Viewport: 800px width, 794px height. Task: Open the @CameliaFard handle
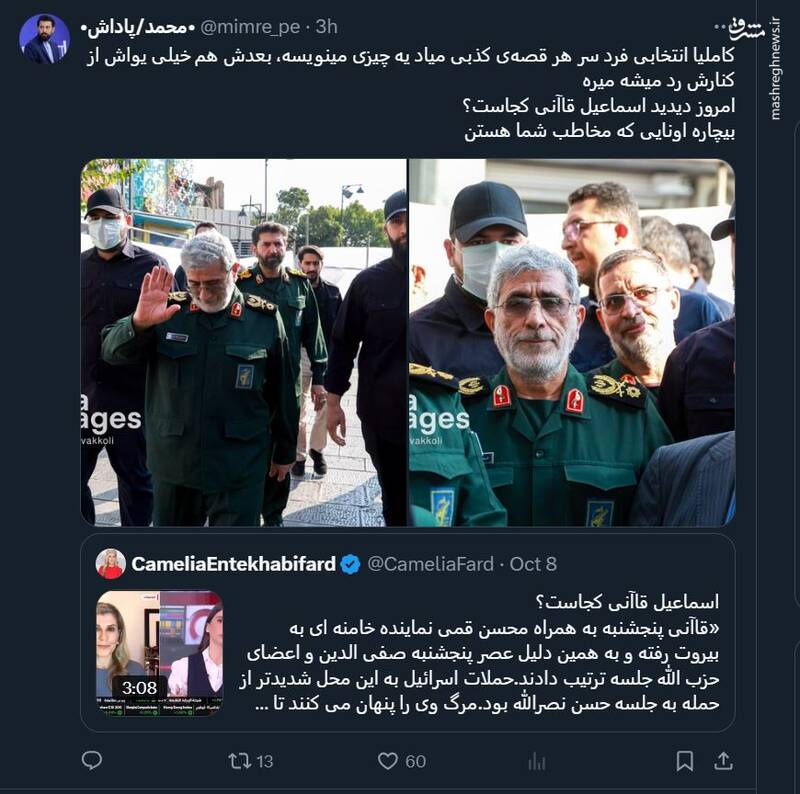tap(431, 564)
